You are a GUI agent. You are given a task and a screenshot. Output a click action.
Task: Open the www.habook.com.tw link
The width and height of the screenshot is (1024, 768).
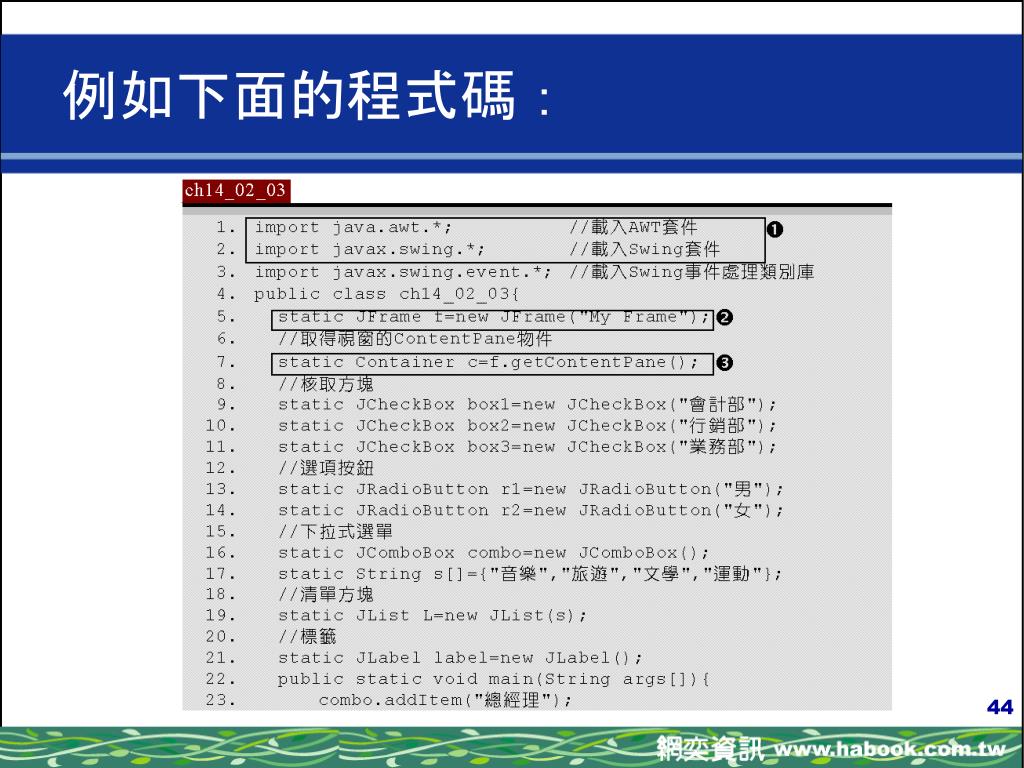(889, 749)
